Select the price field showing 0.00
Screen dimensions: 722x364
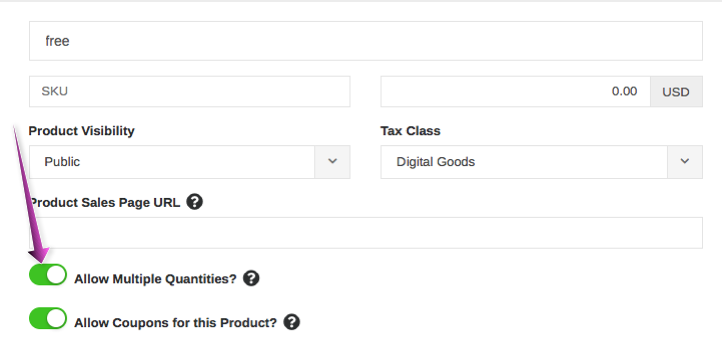coord(515,91)
